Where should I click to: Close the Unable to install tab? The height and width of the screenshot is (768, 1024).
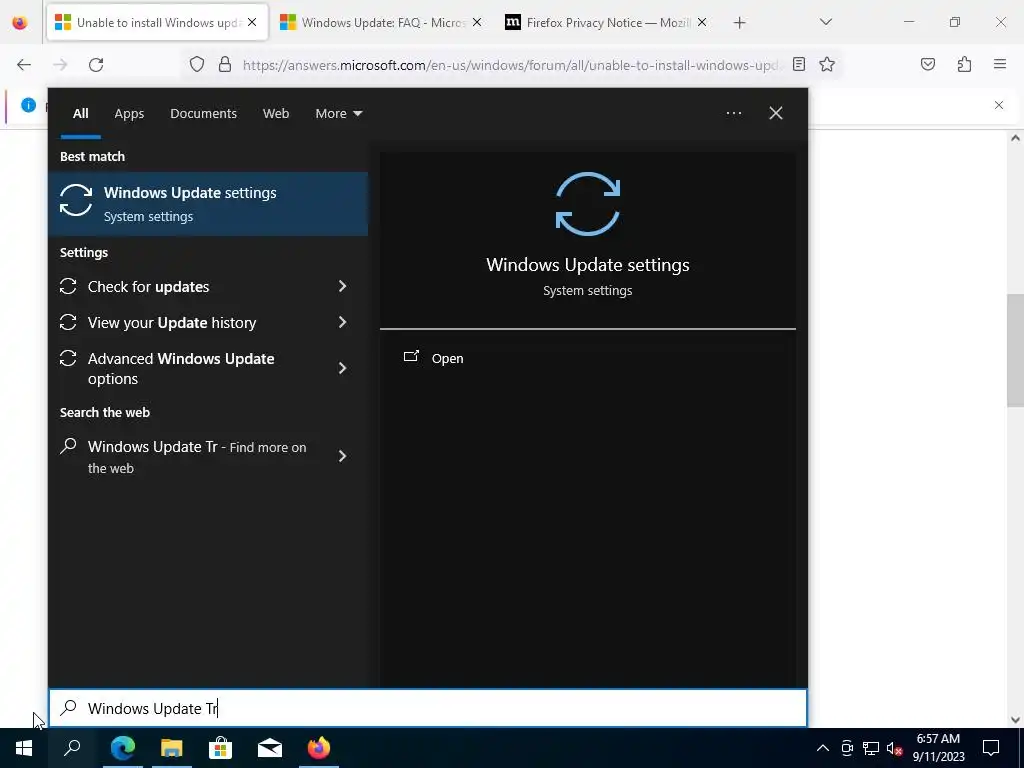coord(252,22)
